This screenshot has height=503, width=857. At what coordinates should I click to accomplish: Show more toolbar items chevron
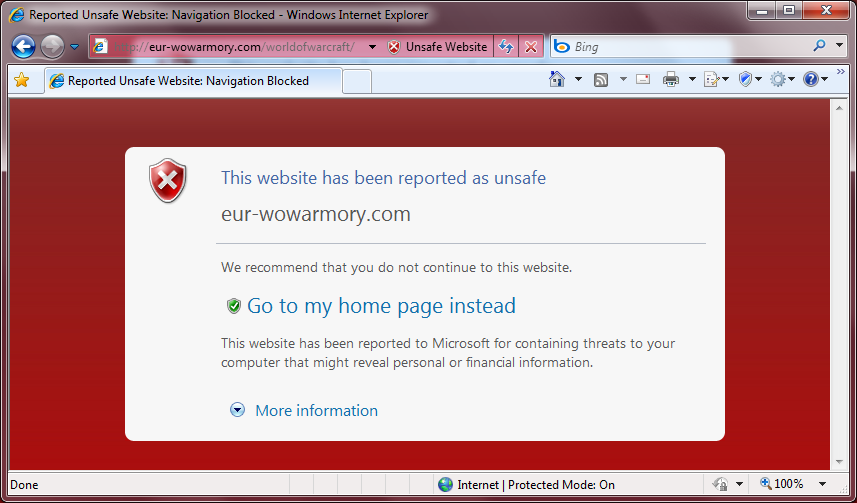[x=841, y=72]
